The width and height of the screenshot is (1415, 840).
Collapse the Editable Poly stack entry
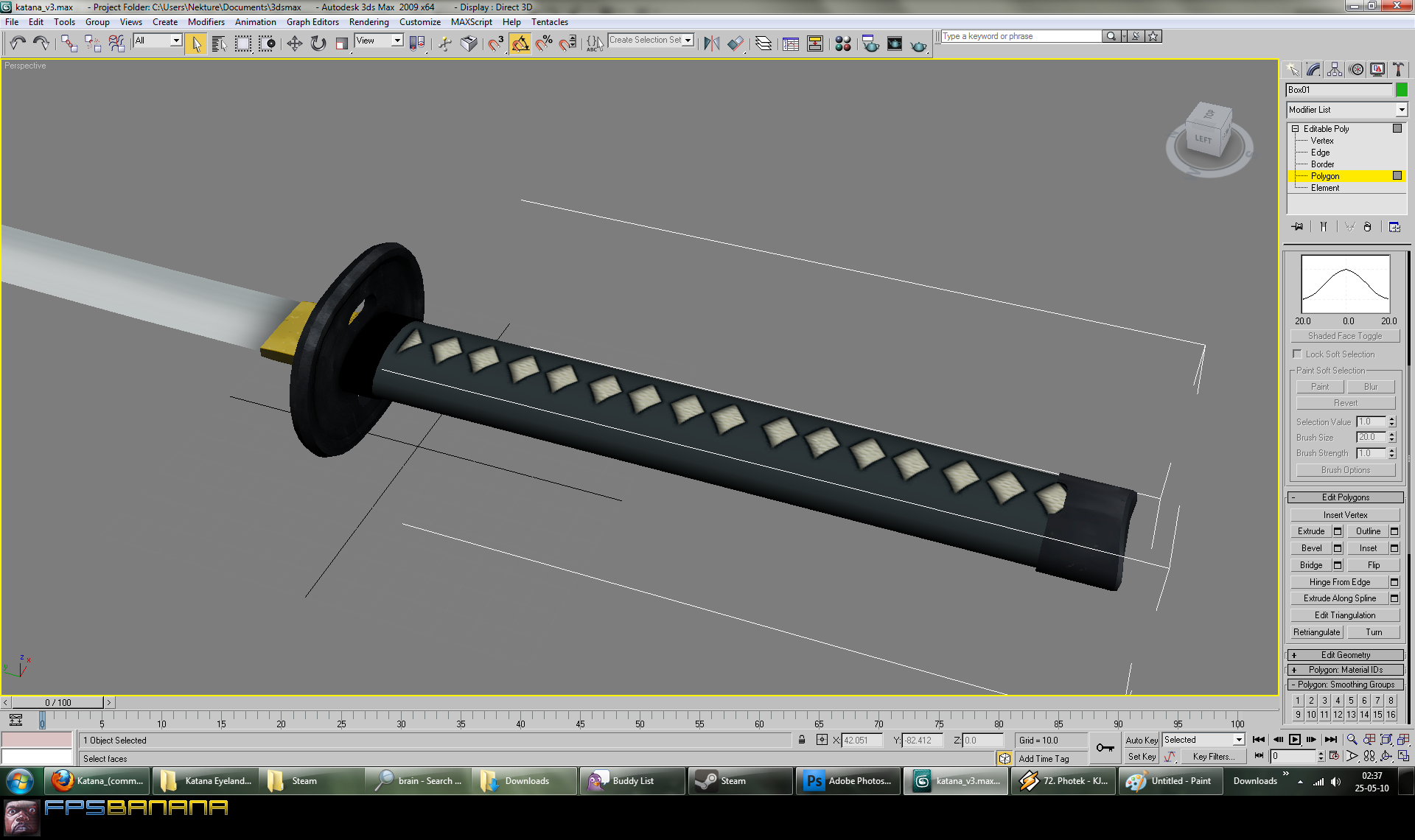[1295, 128]
